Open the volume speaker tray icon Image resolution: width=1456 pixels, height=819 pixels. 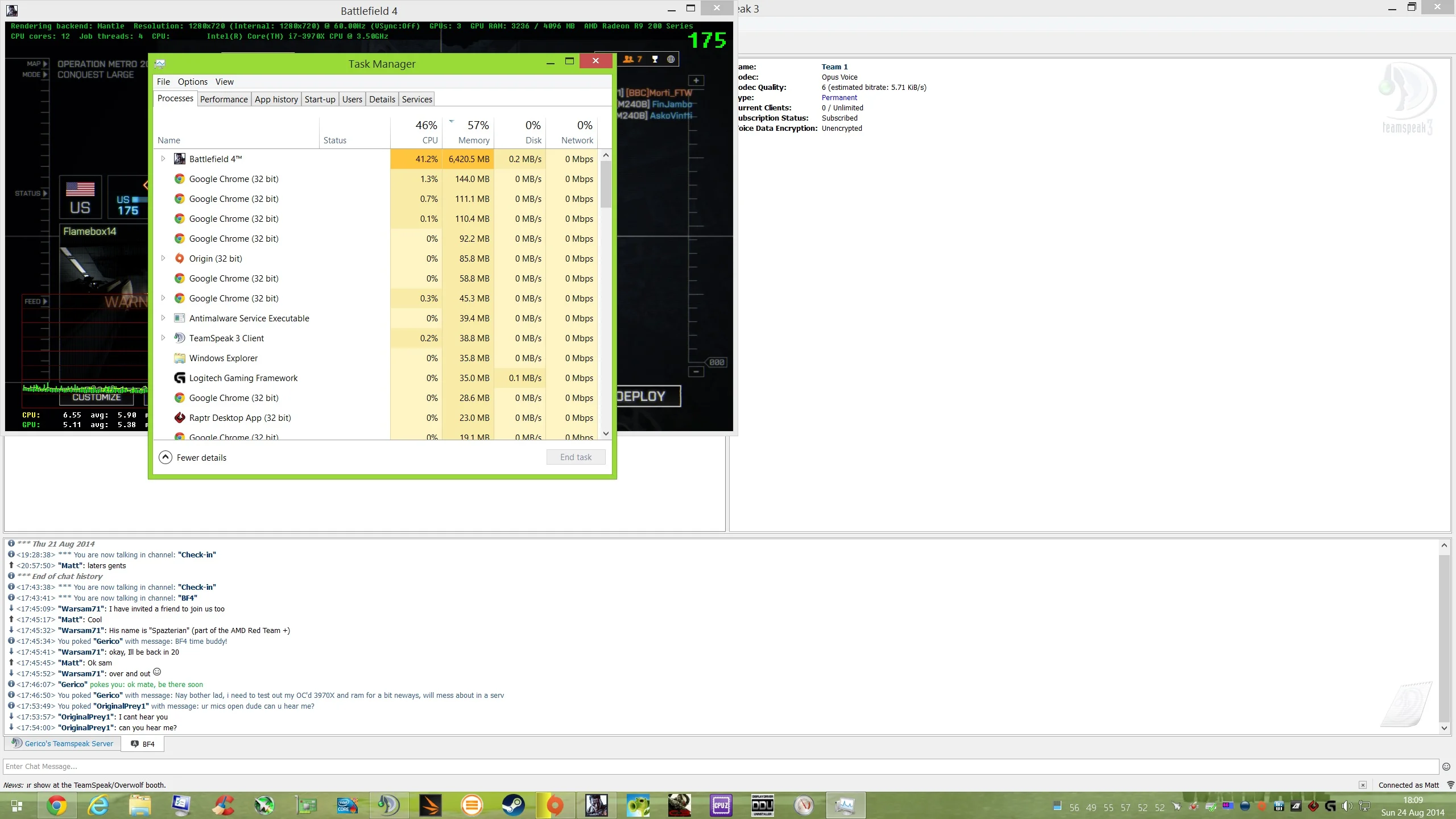(x=1347, y=806)
